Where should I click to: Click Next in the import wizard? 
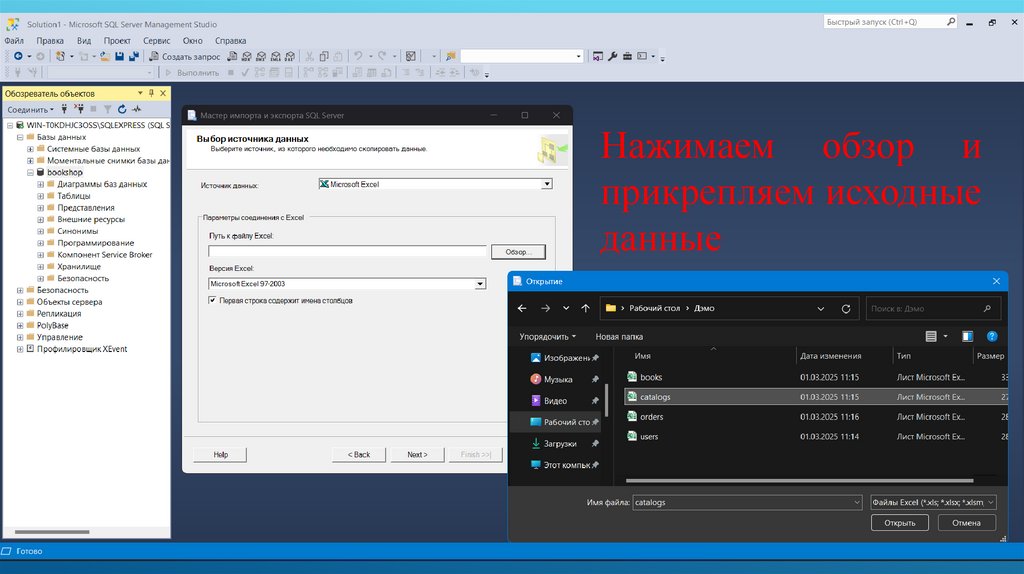tap(417, 454)
